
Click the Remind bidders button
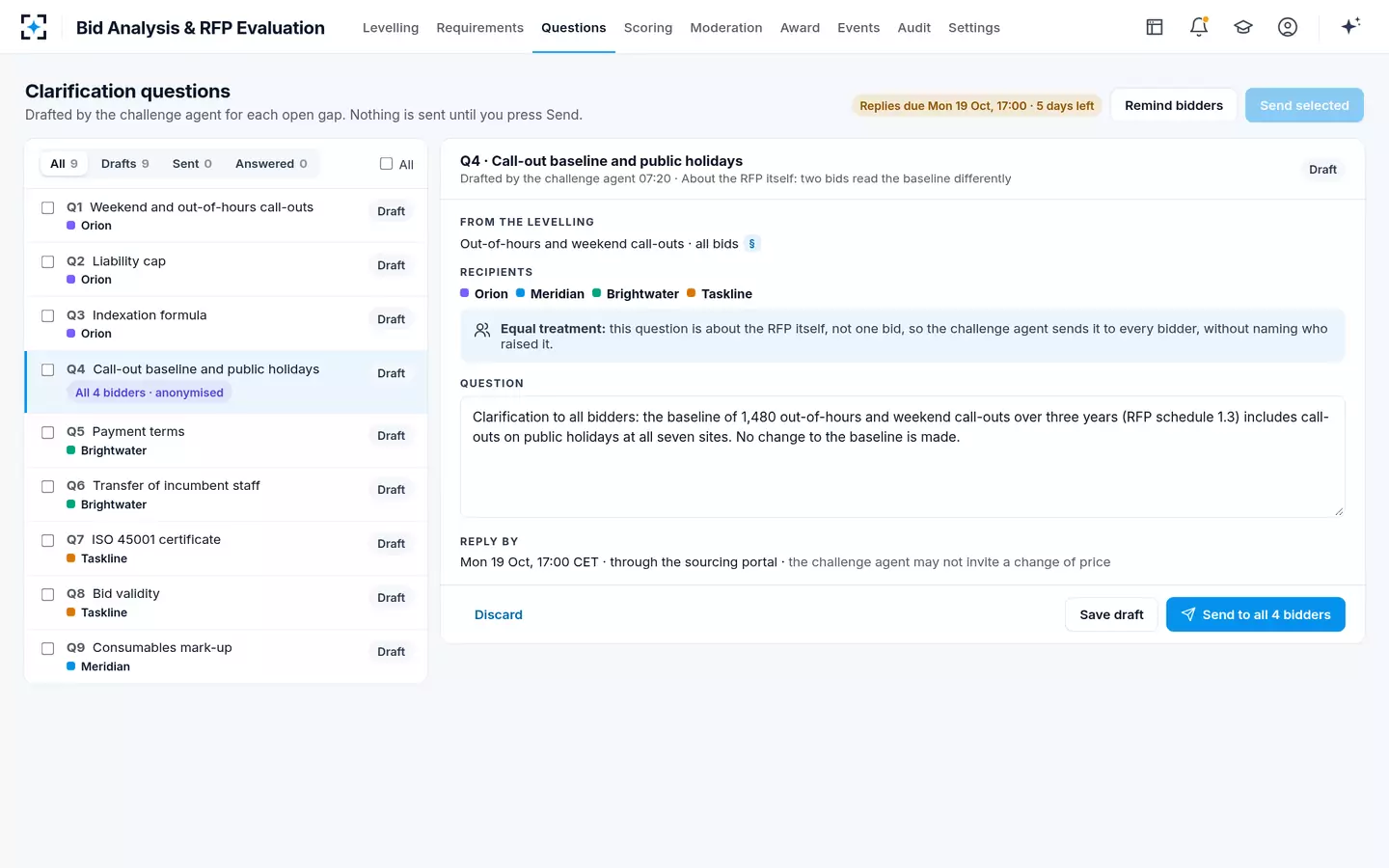1174,105
